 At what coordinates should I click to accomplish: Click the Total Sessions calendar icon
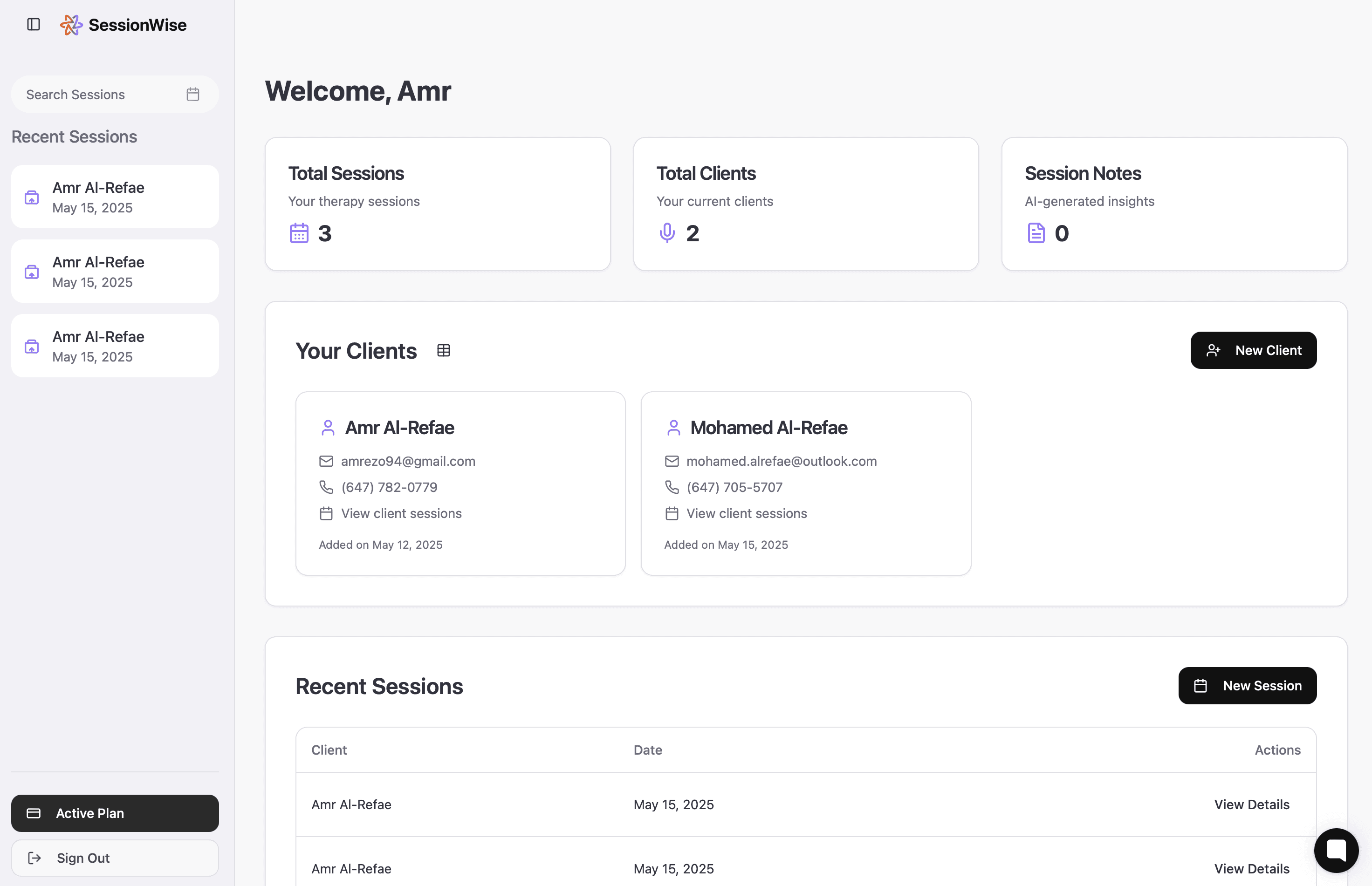(x=299, y=233)
